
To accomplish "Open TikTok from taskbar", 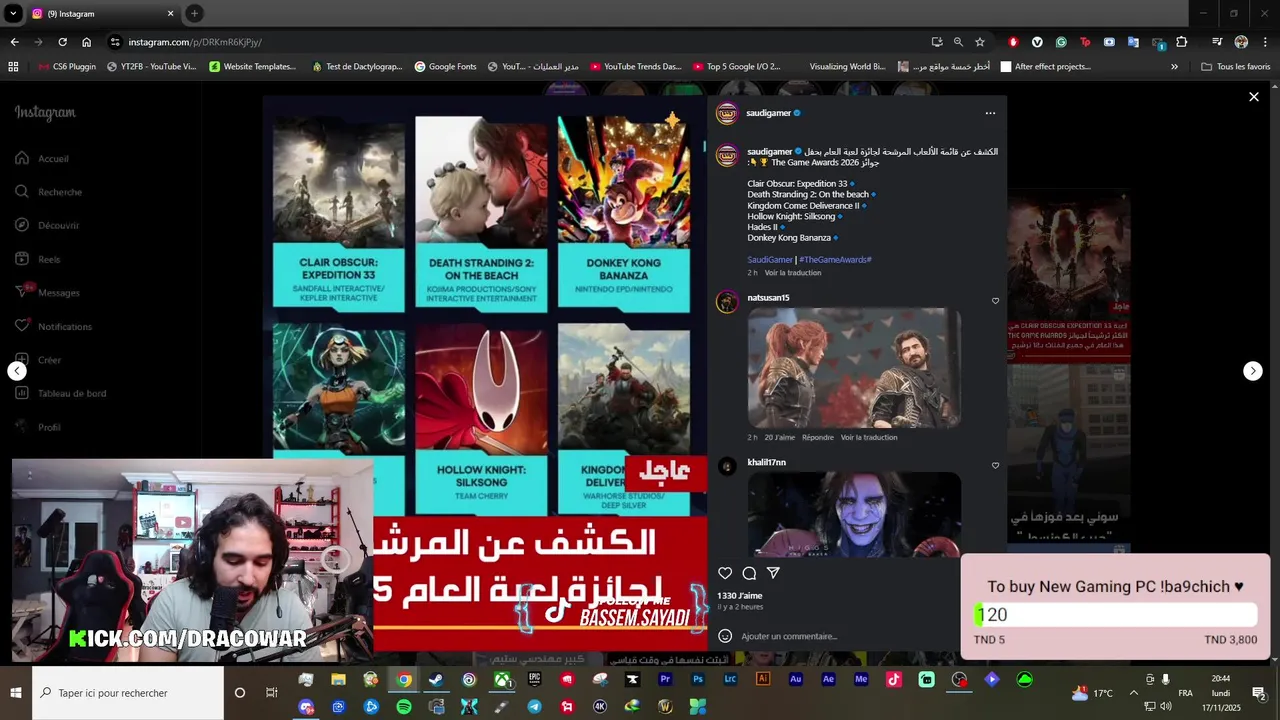I will tap(893, 680).
